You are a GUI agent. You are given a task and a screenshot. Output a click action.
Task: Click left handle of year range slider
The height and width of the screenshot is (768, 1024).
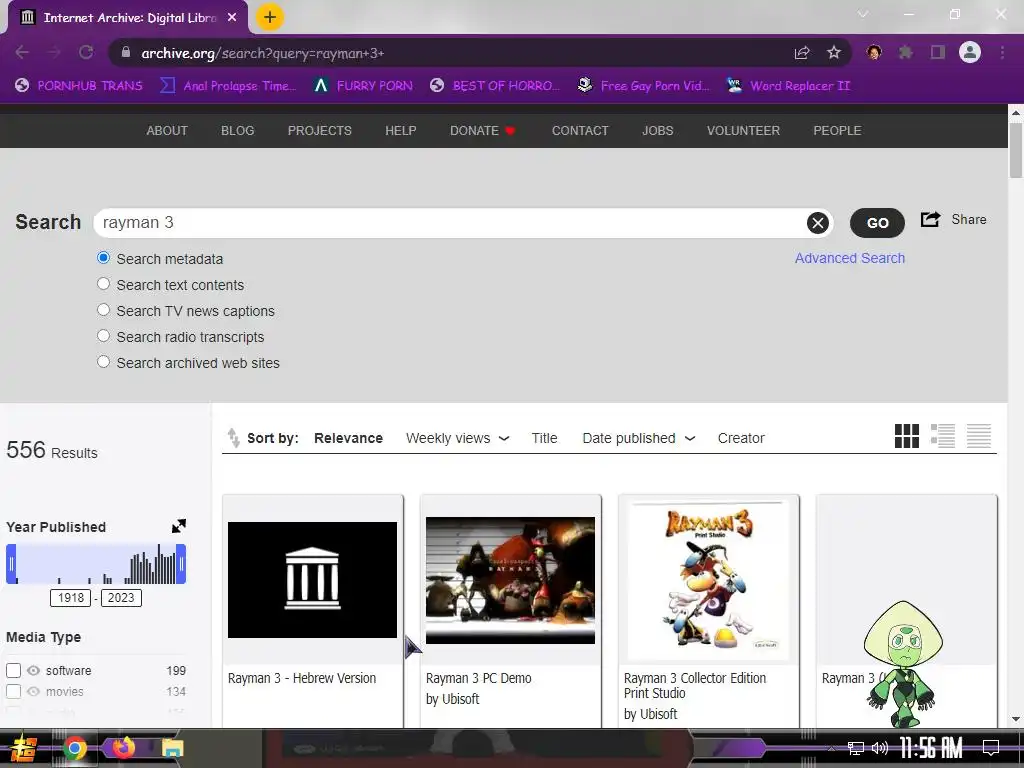11,564
